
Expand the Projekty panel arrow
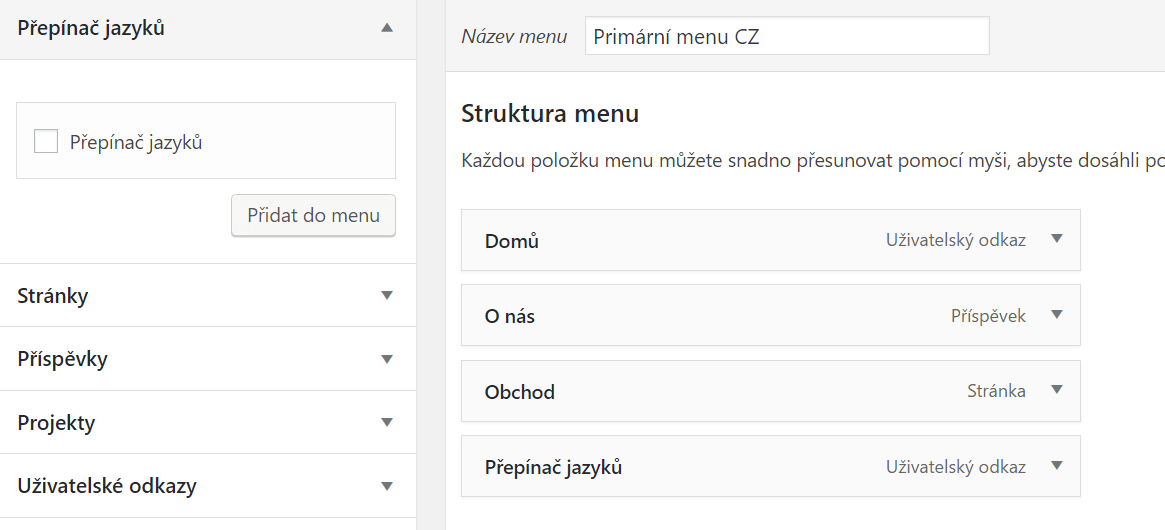386,422
